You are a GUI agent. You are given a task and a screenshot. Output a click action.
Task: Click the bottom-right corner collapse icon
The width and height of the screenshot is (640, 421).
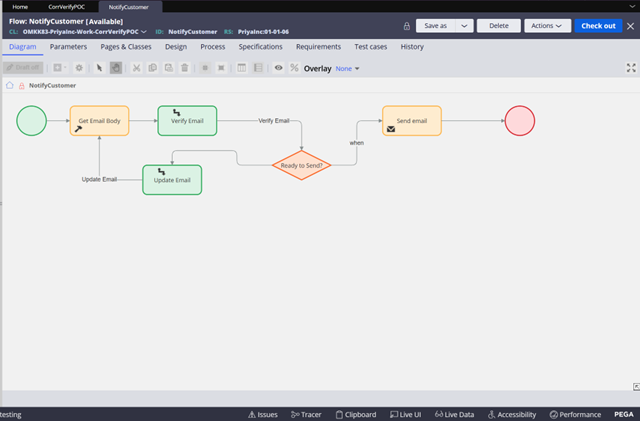pos(636,386)
